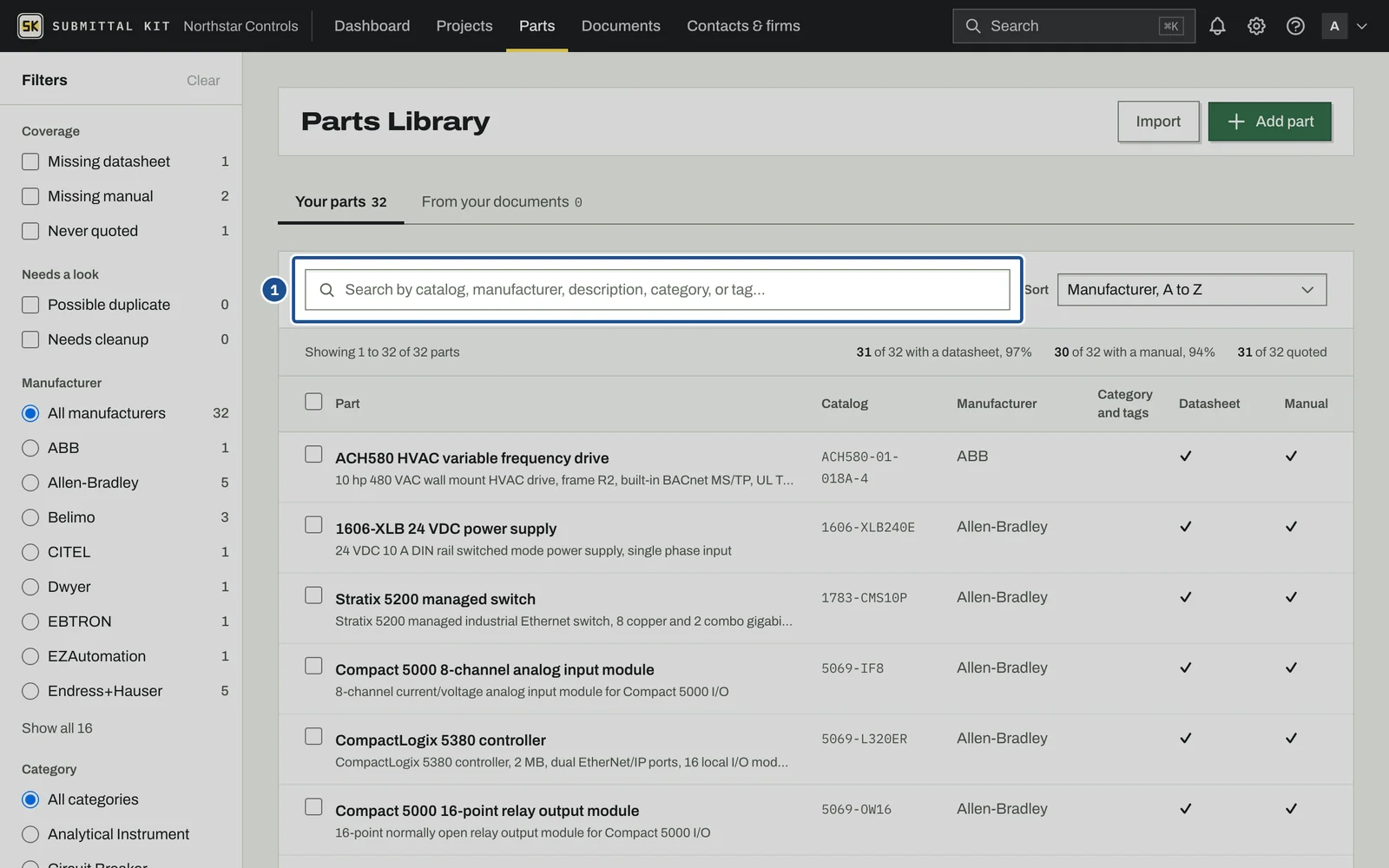Expand the account menu chevron
The width and height of the screenshot is (1389, 868).
(x=1362, y=26)
